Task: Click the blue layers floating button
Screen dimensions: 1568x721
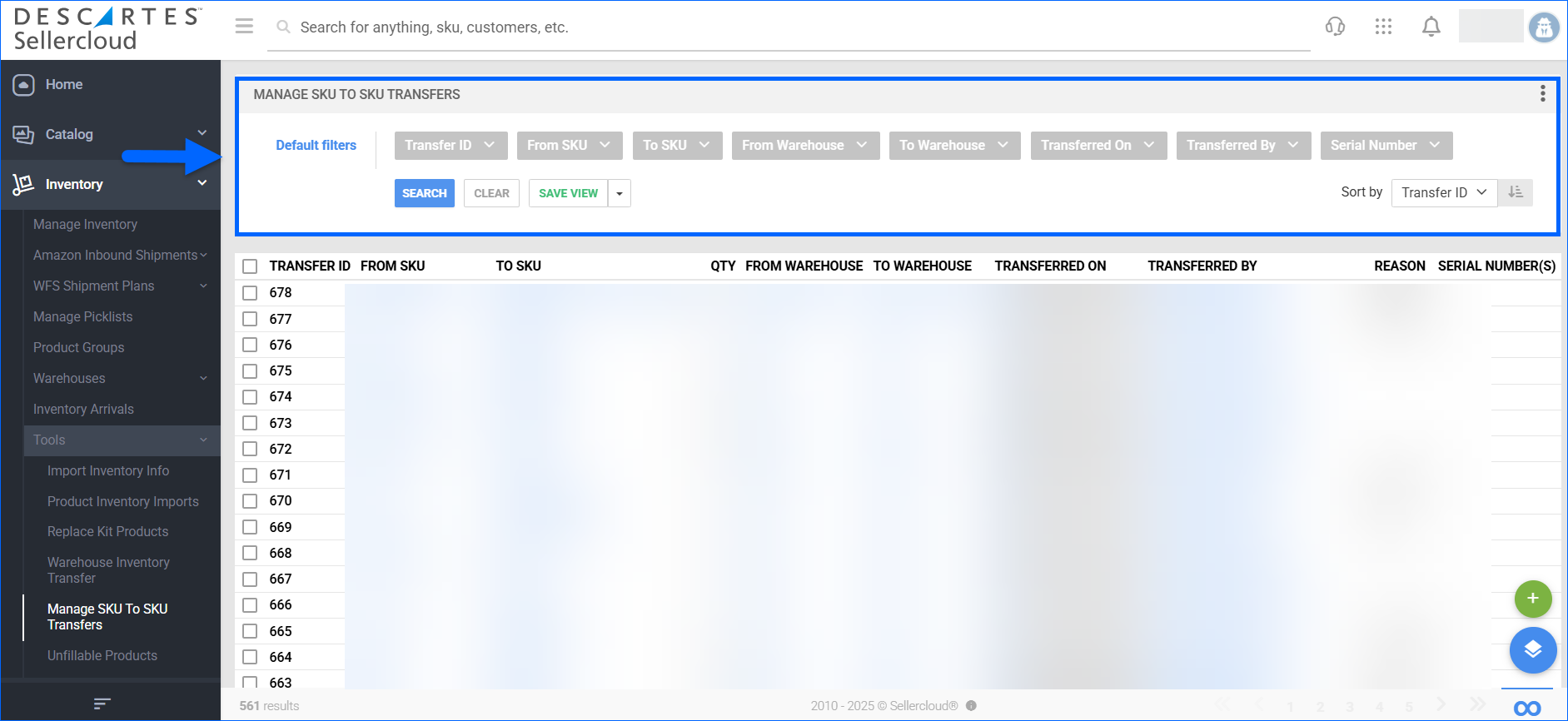Action: click(1532, 650)
